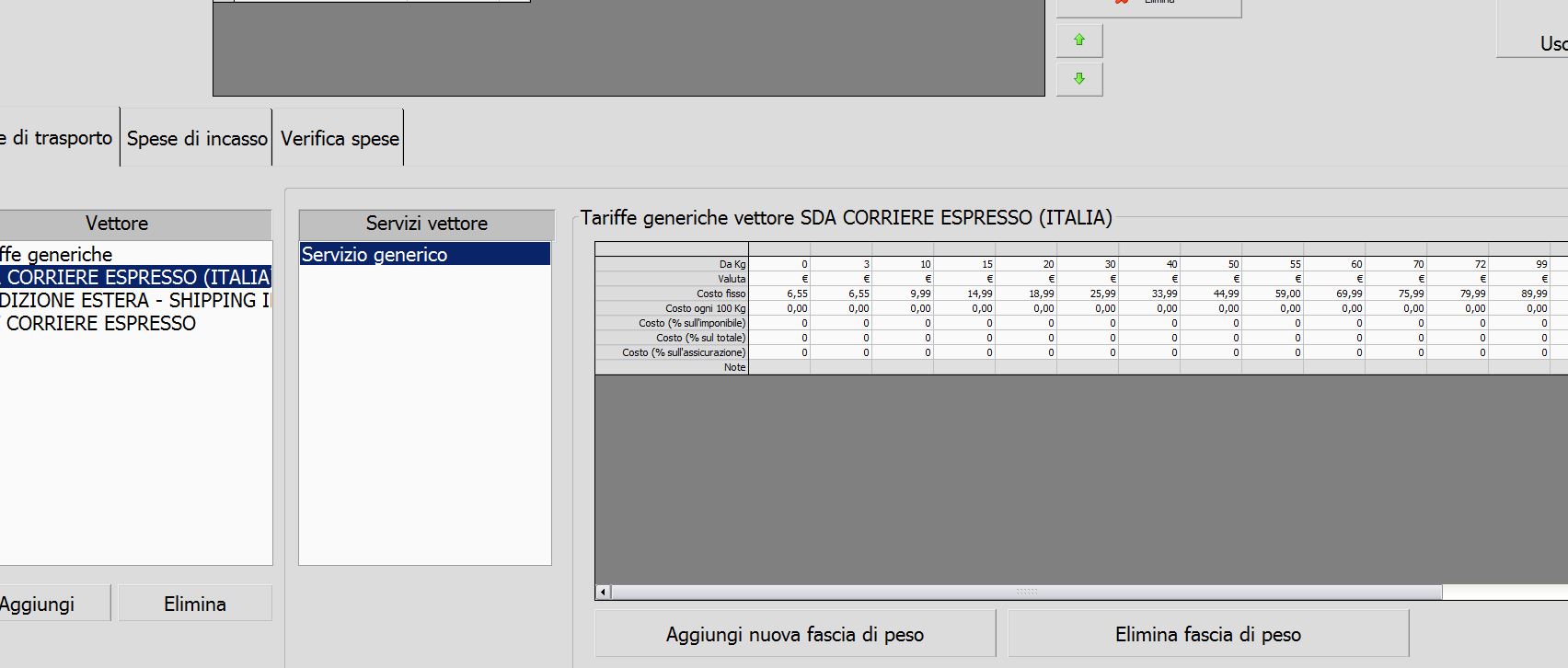This screenshot has height=668, width=1568.
Task: Select the list row ending in "ffe generiche"
Action: coord(136,254)
